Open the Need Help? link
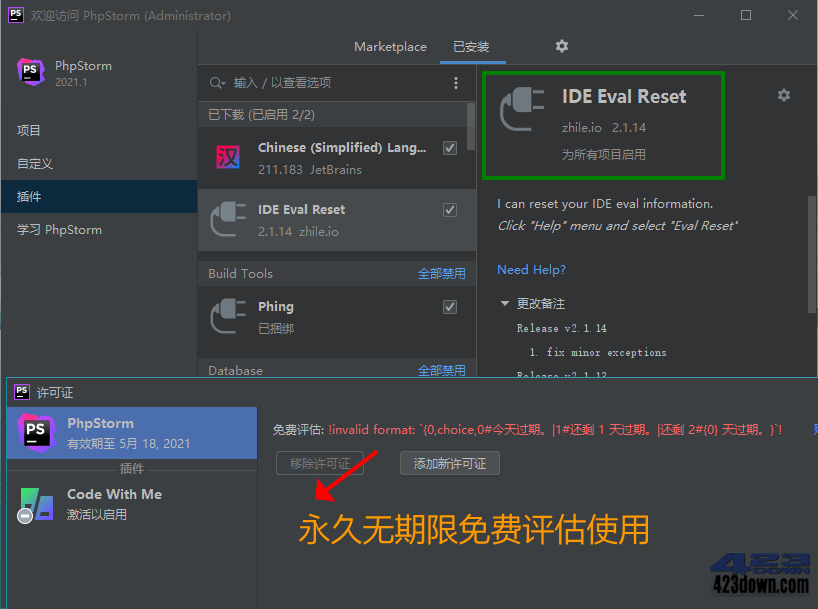This screenshot has height=609, width=818. 531,269
